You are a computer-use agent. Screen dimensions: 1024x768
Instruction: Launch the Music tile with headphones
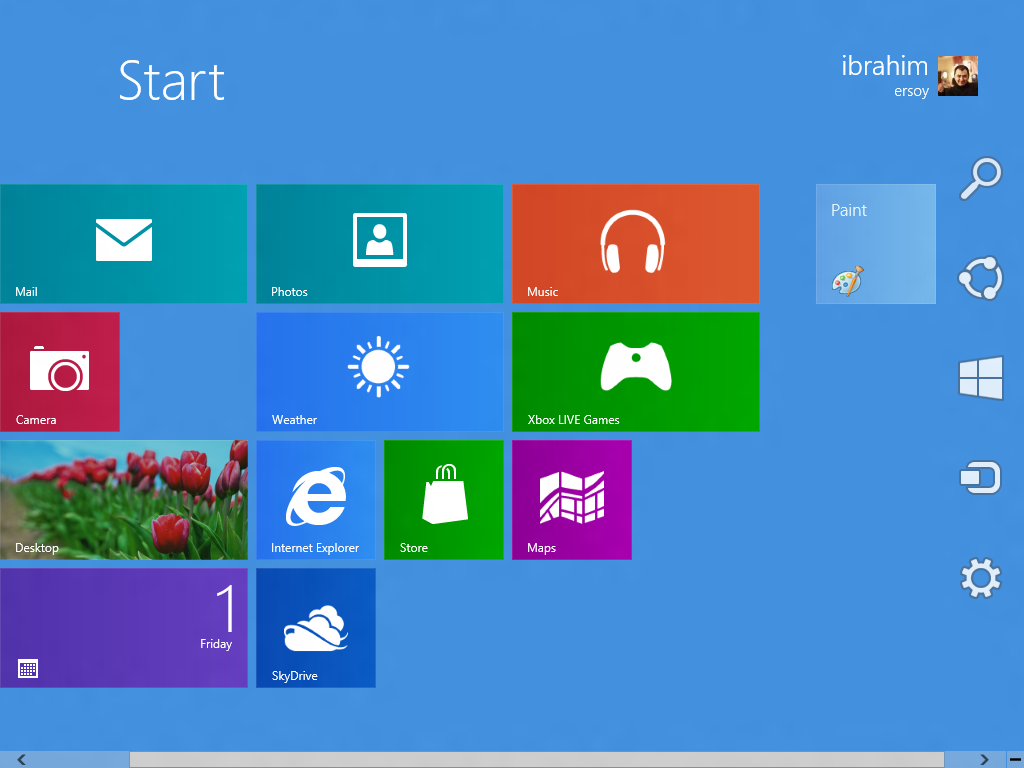pyautogui.click(x=635, y=244)
